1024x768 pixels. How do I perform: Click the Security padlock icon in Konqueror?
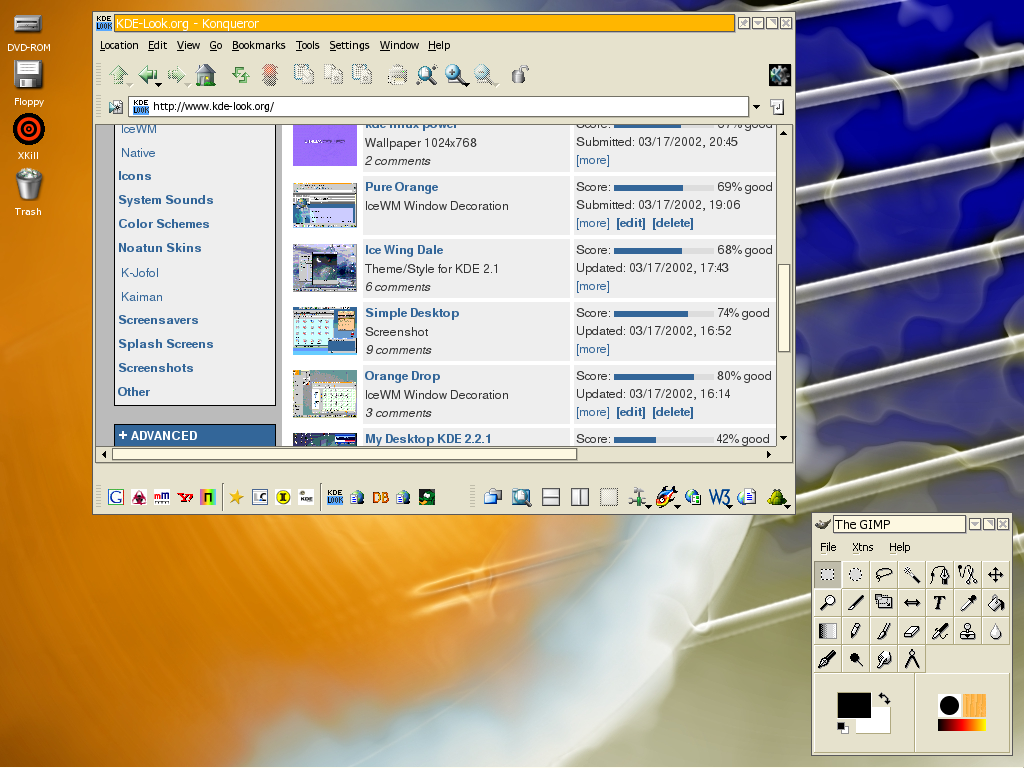(519, 74)
